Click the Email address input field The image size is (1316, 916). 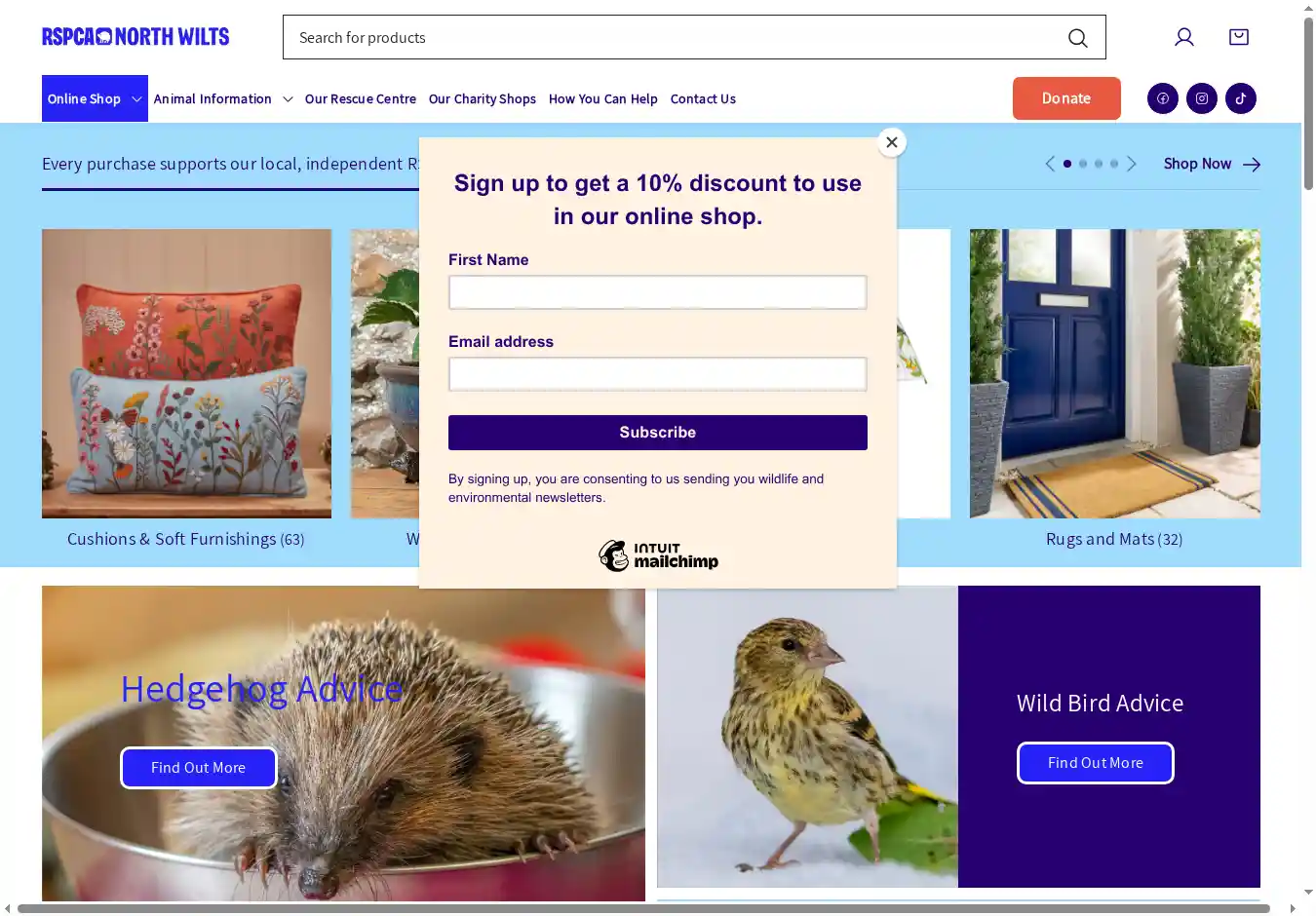coord(658,374)
